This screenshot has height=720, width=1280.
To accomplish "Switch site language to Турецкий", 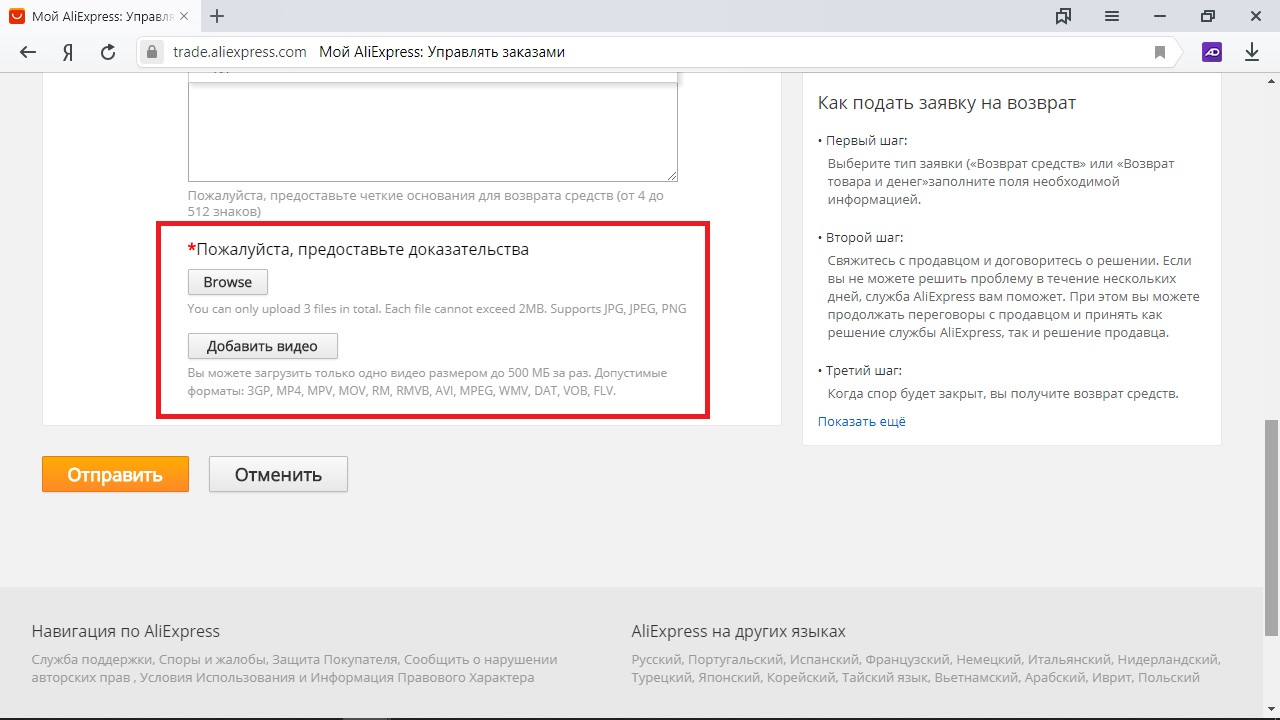I will 660,678.
